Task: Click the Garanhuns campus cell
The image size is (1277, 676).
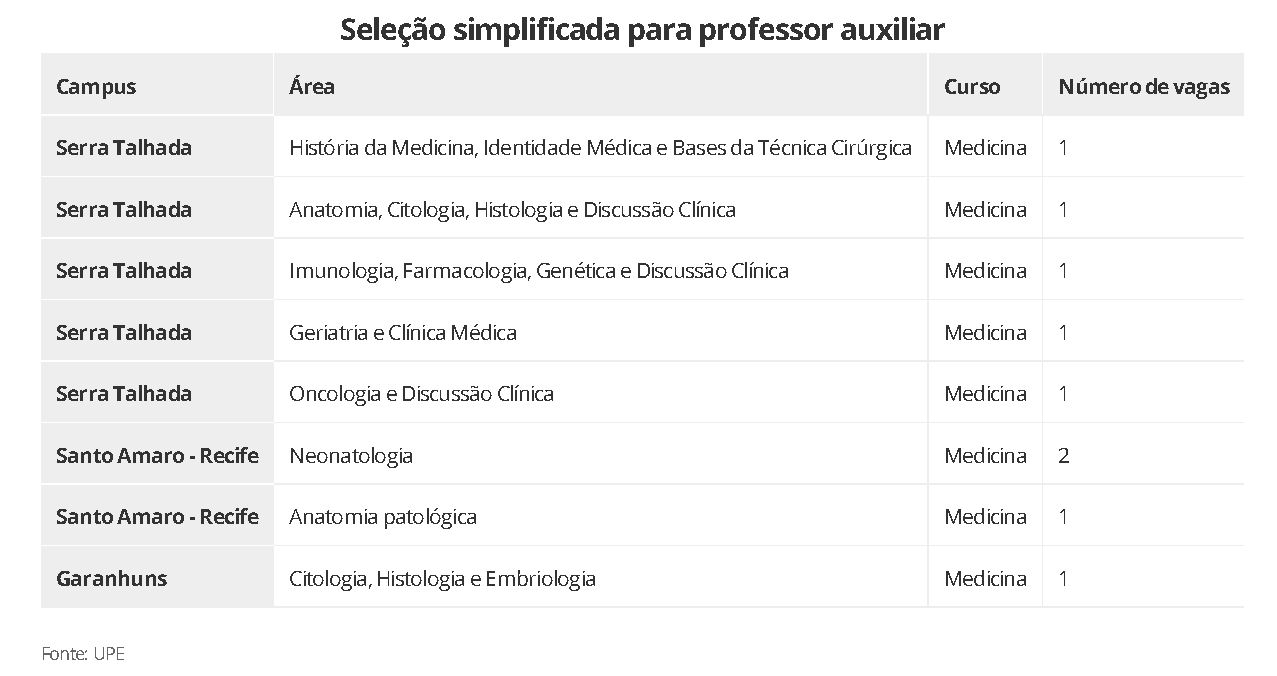Action: click(112, 579)
